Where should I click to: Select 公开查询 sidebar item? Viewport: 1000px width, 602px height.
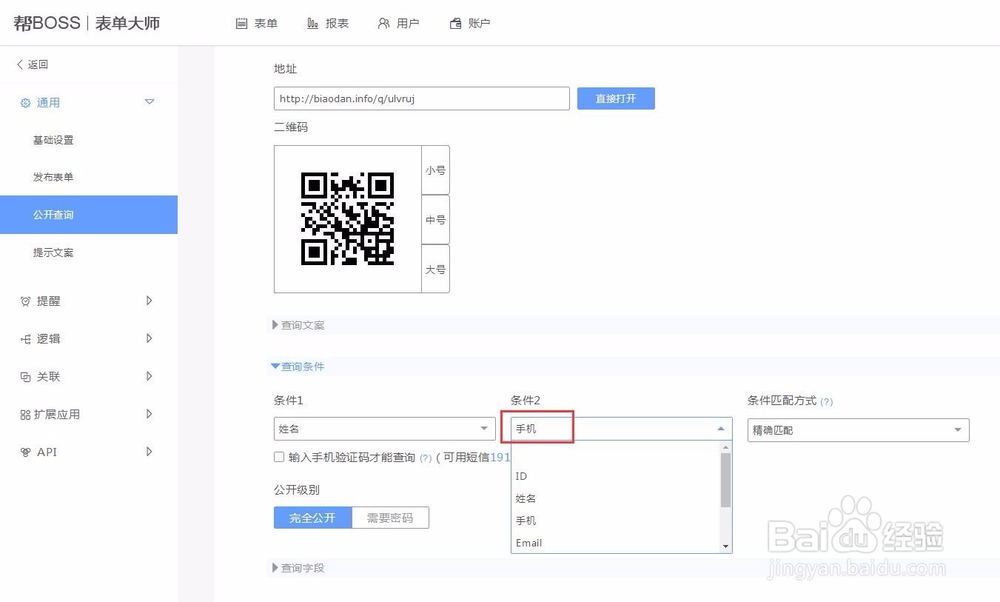(89, 215)
